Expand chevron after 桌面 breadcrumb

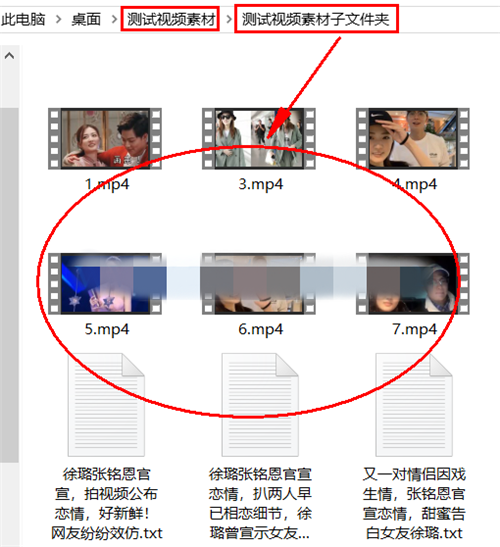114,19
